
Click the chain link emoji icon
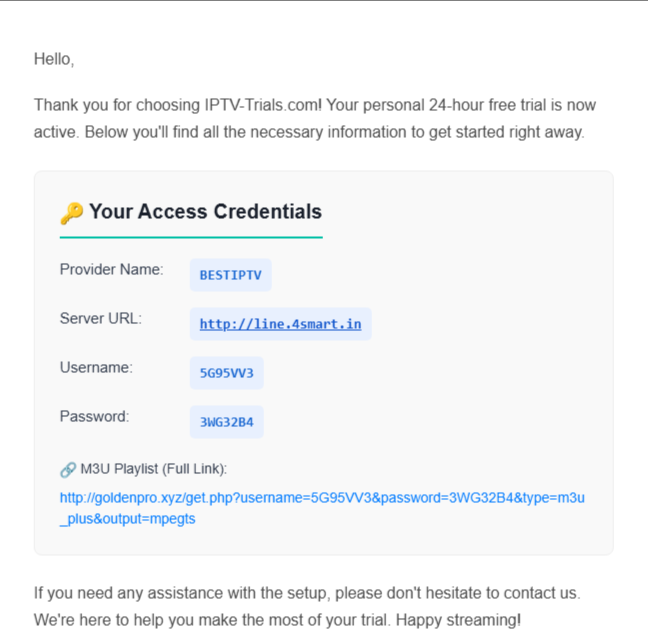point(68,470)
